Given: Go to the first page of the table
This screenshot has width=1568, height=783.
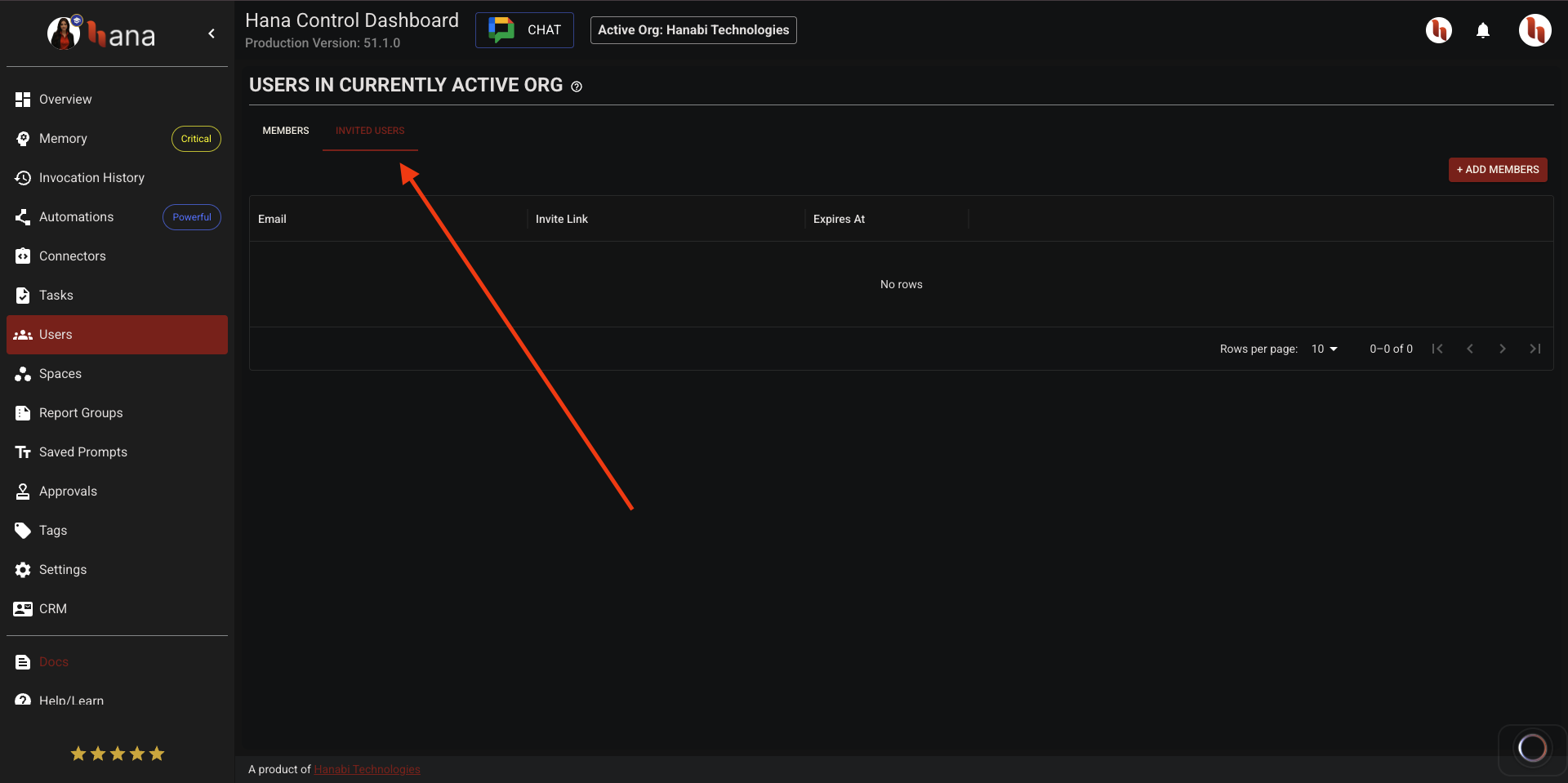Looking at the screenshot, I should (x=1437, y=349).
